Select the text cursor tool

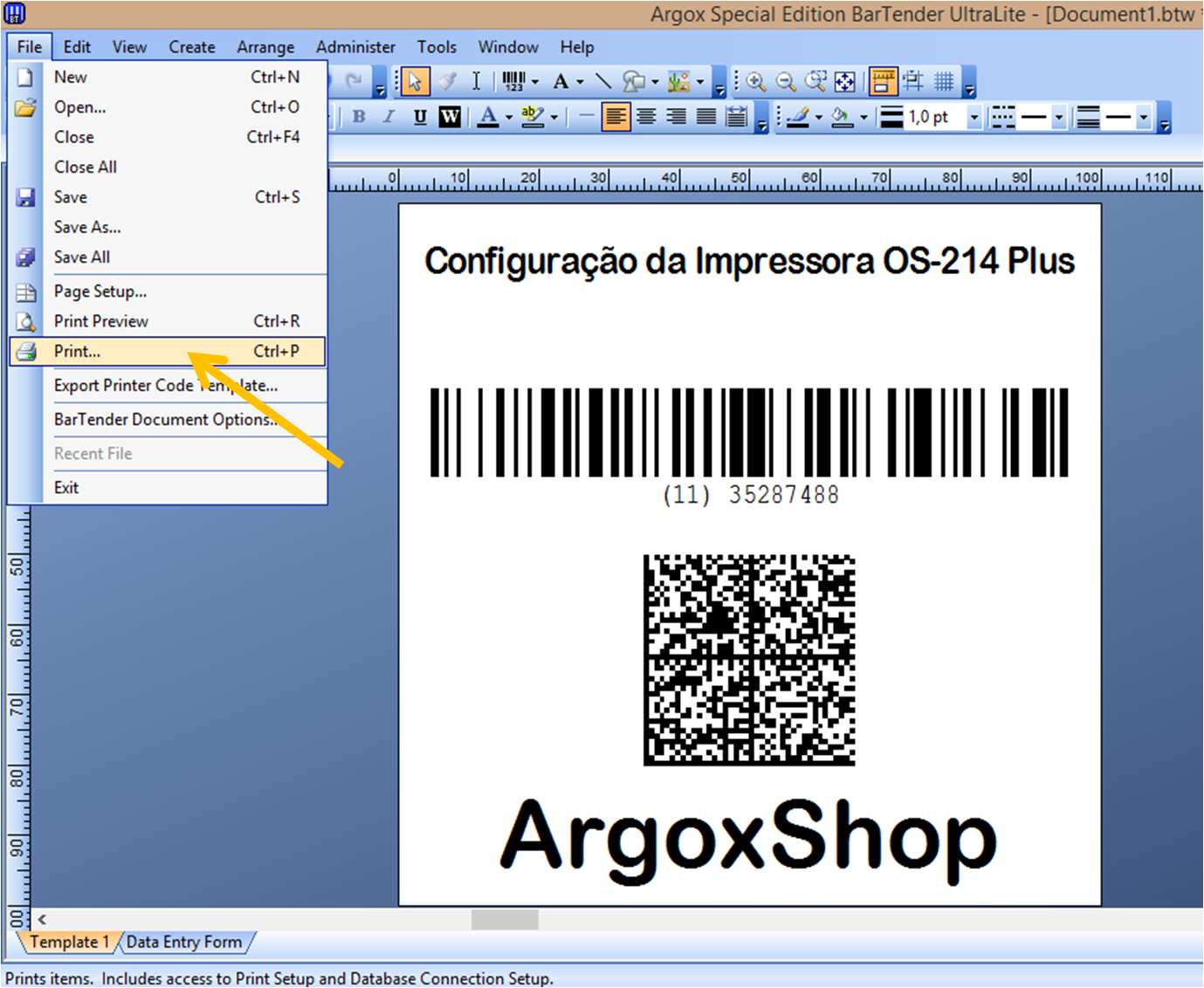[x=476, y=82]
